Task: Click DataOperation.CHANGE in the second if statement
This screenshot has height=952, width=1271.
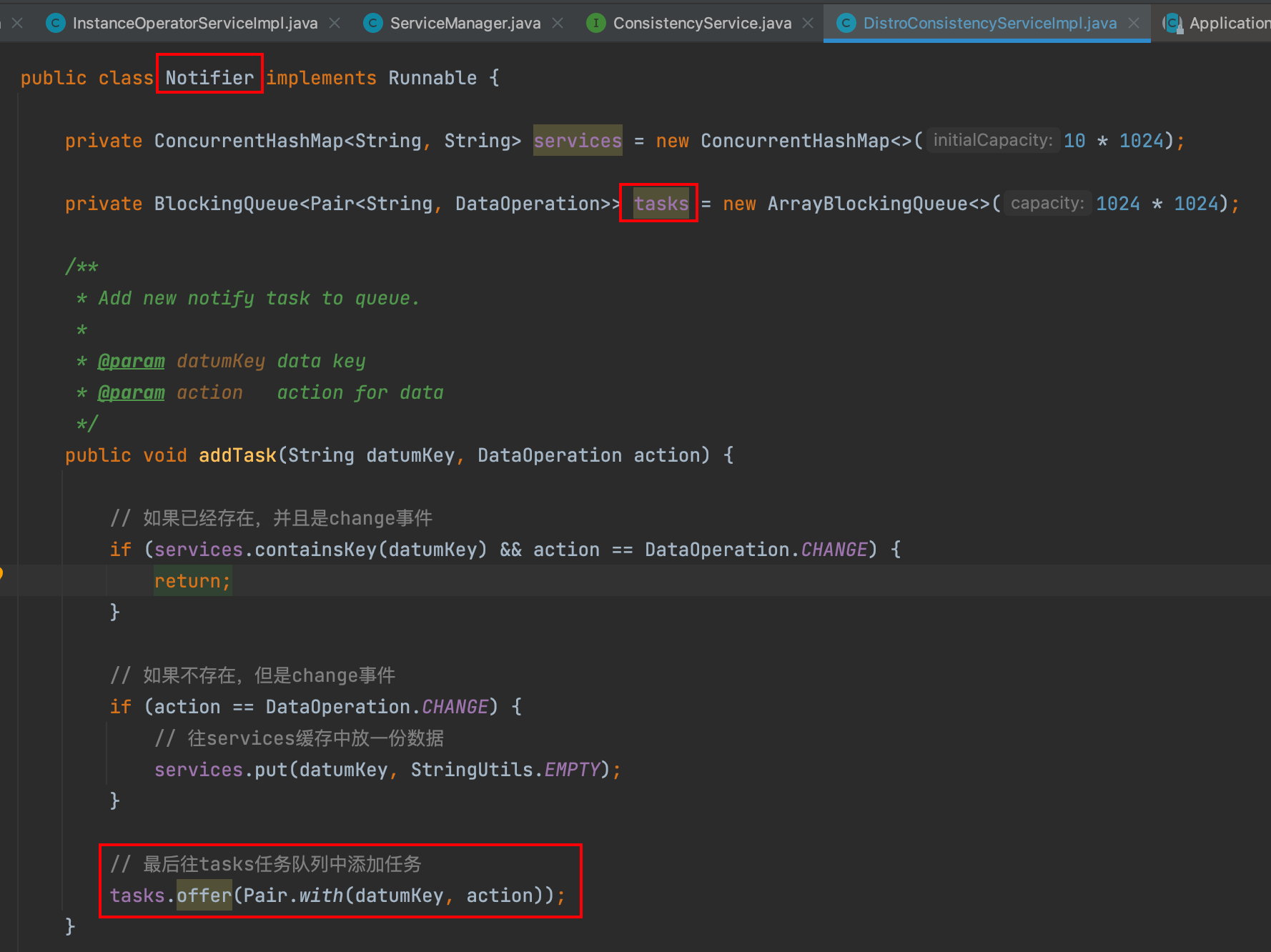Action: click(x=377, y=707)
